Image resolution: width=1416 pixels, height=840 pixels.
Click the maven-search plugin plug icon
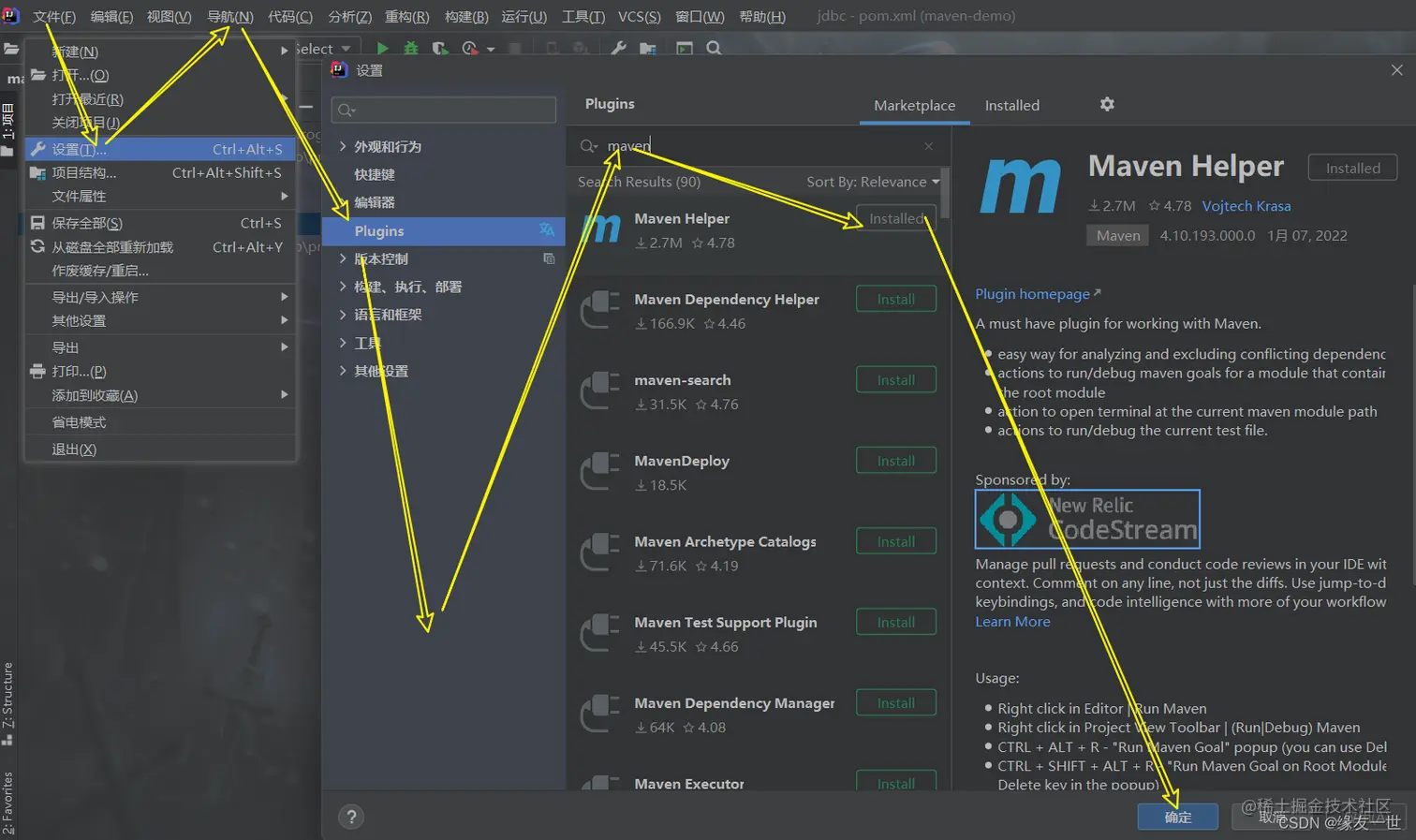click(600, 391)
